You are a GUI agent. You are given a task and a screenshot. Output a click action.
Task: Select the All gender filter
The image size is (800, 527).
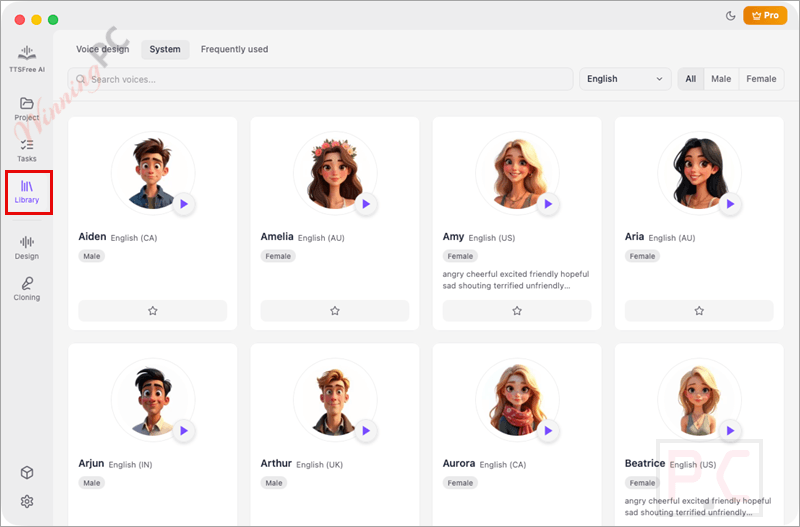point(691,79)
